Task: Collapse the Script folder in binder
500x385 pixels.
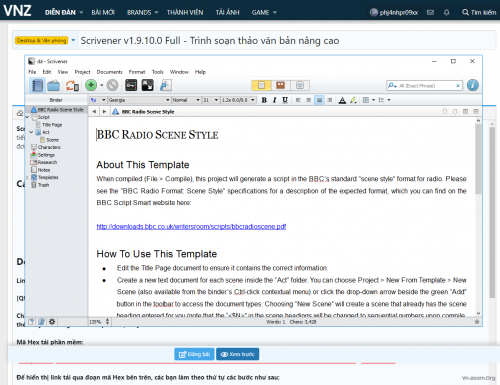Action: [27, 117]
